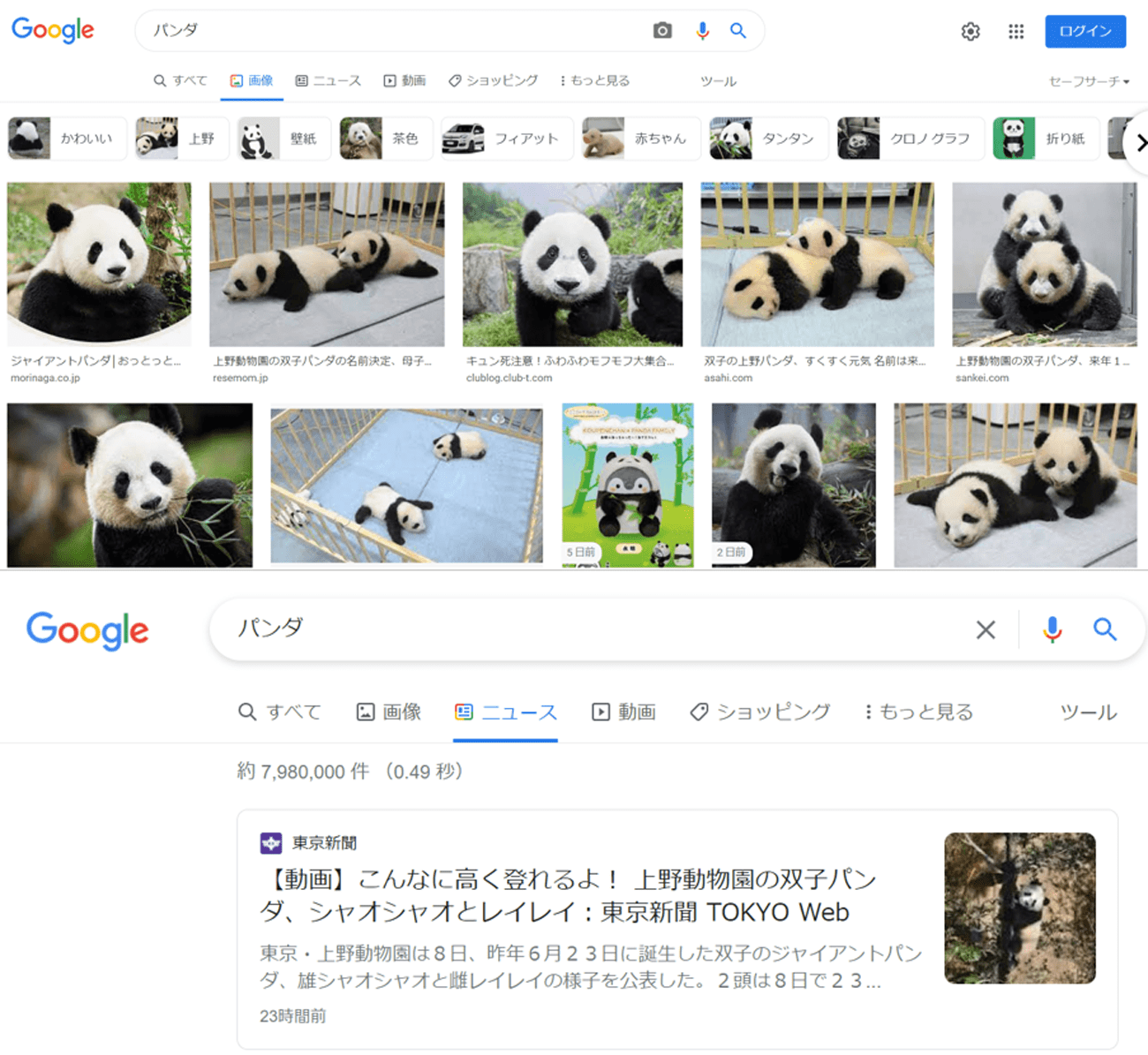Expand the セーフサーチ dropdown
This screenshot has width=1148, height=1055.
tap(1088, 81)
